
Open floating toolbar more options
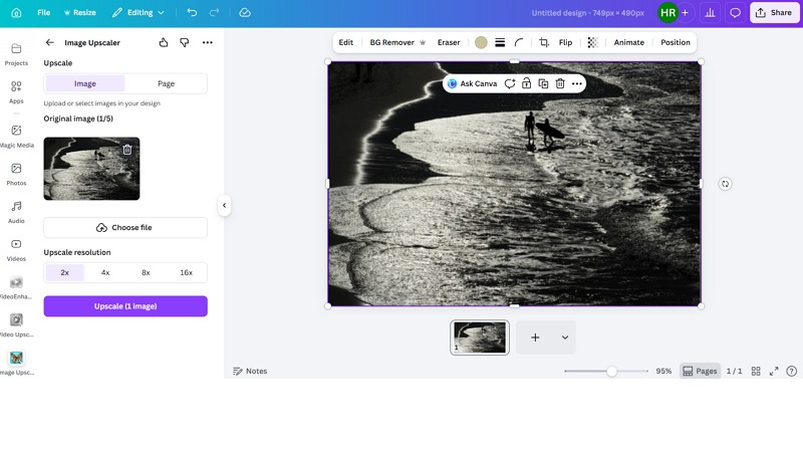(x=577, y=83)
